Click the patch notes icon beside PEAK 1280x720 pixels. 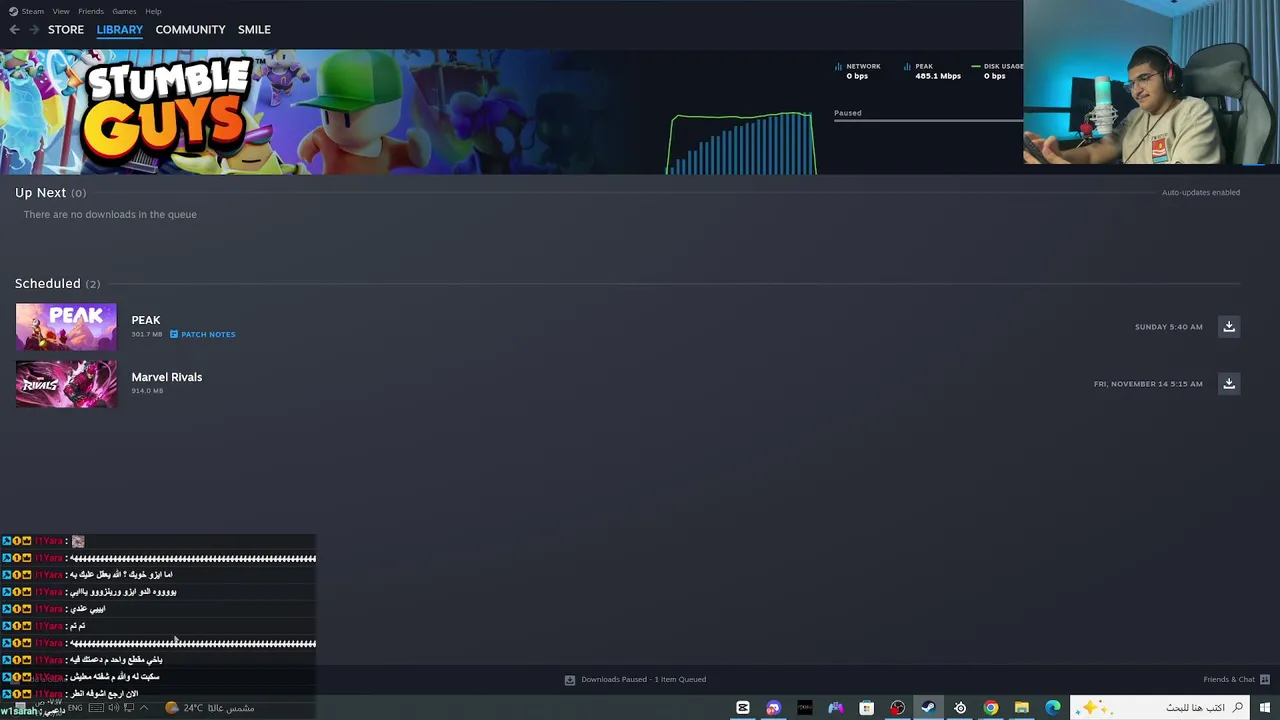pos(174,334)
